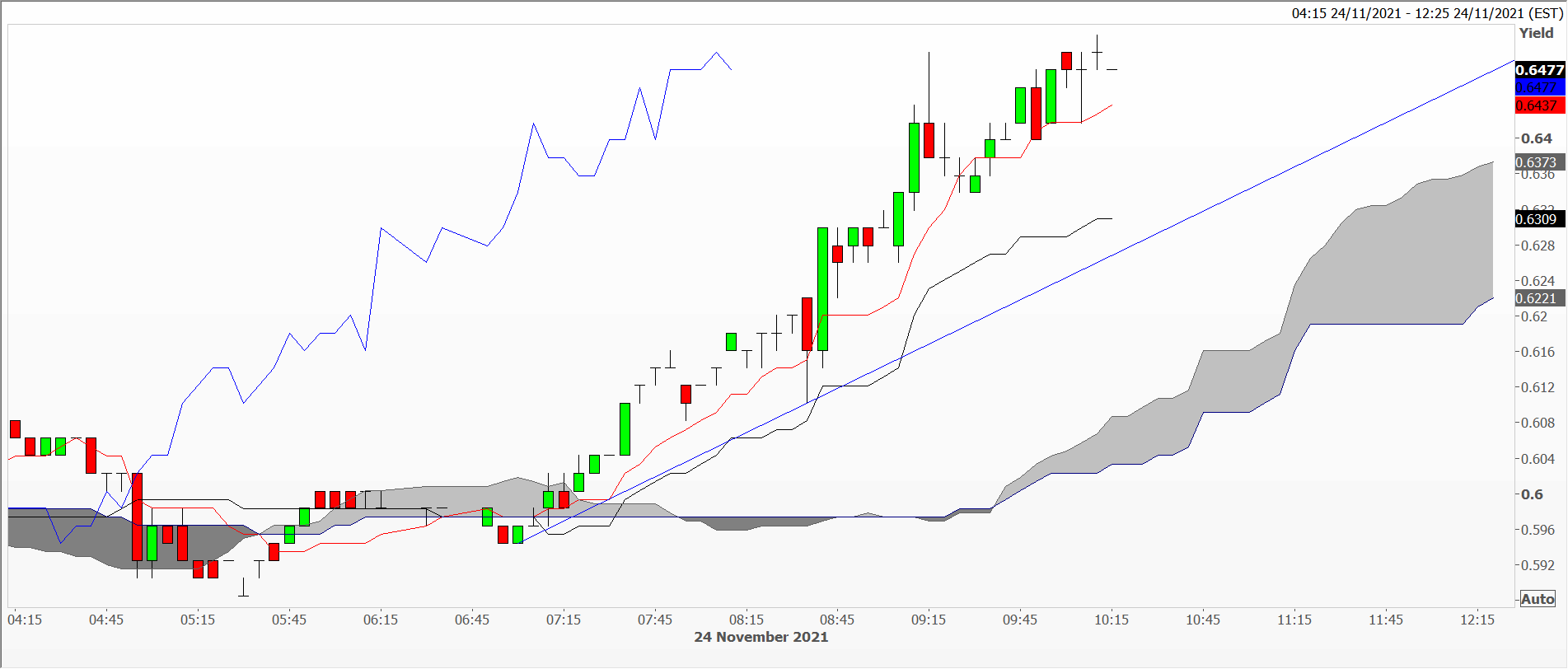1568x669 pixels.
Task: Click the 06:45 time axis label
Action: 472,620
